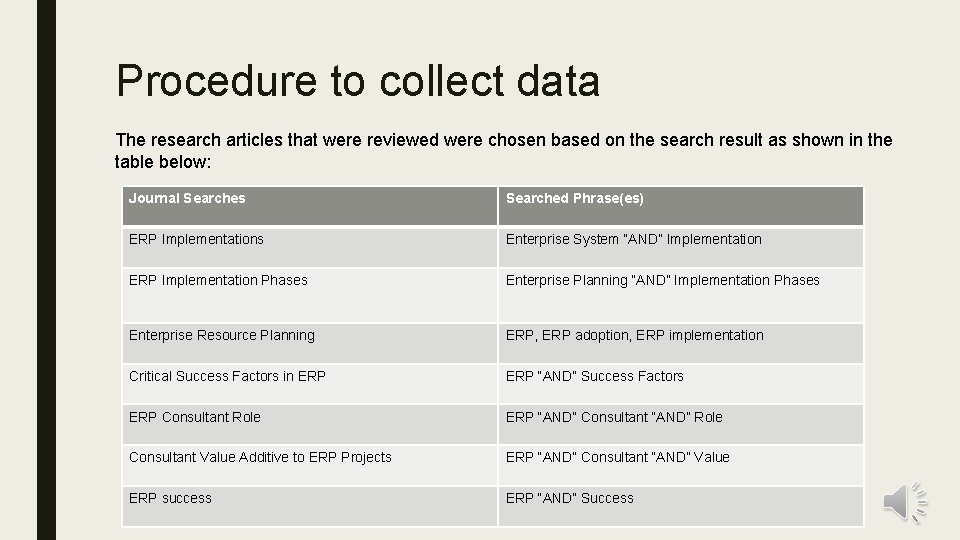Click the 'ERP "AND" Success Factors' cell
Screen dimensions: 960x540
coord(681,384)
